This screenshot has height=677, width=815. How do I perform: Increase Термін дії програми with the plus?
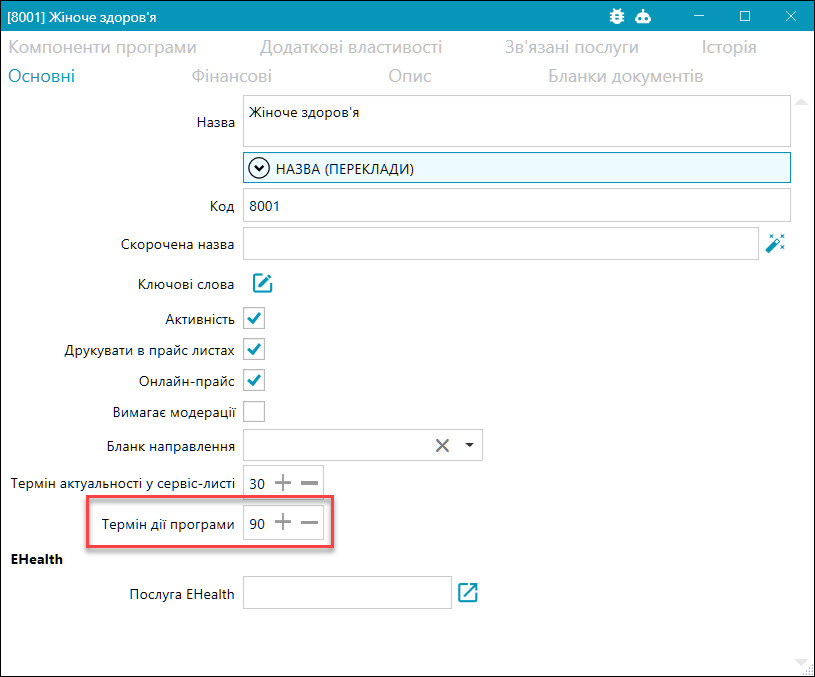(283, 522)
